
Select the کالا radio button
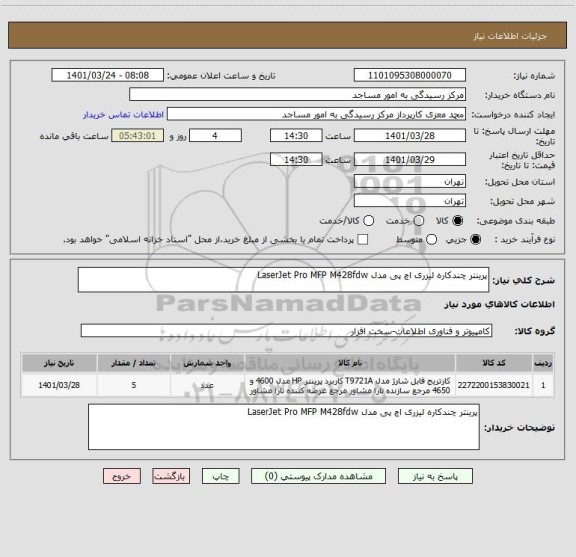tap(457, 220)
